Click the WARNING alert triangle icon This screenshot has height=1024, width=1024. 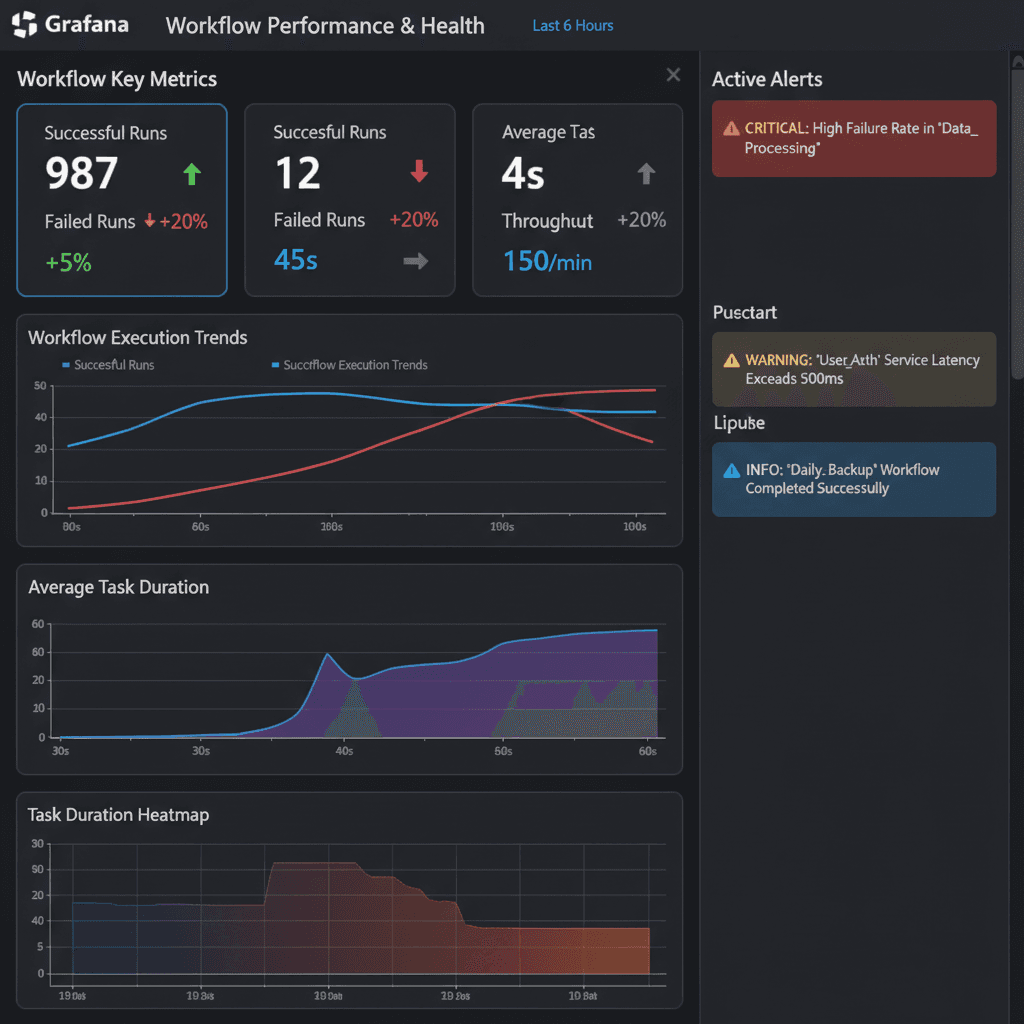coord(730,361)
